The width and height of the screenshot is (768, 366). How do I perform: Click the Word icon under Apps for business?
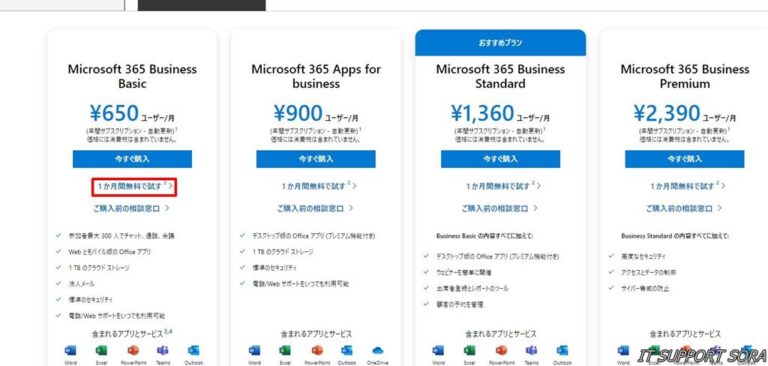pos(254,350)
